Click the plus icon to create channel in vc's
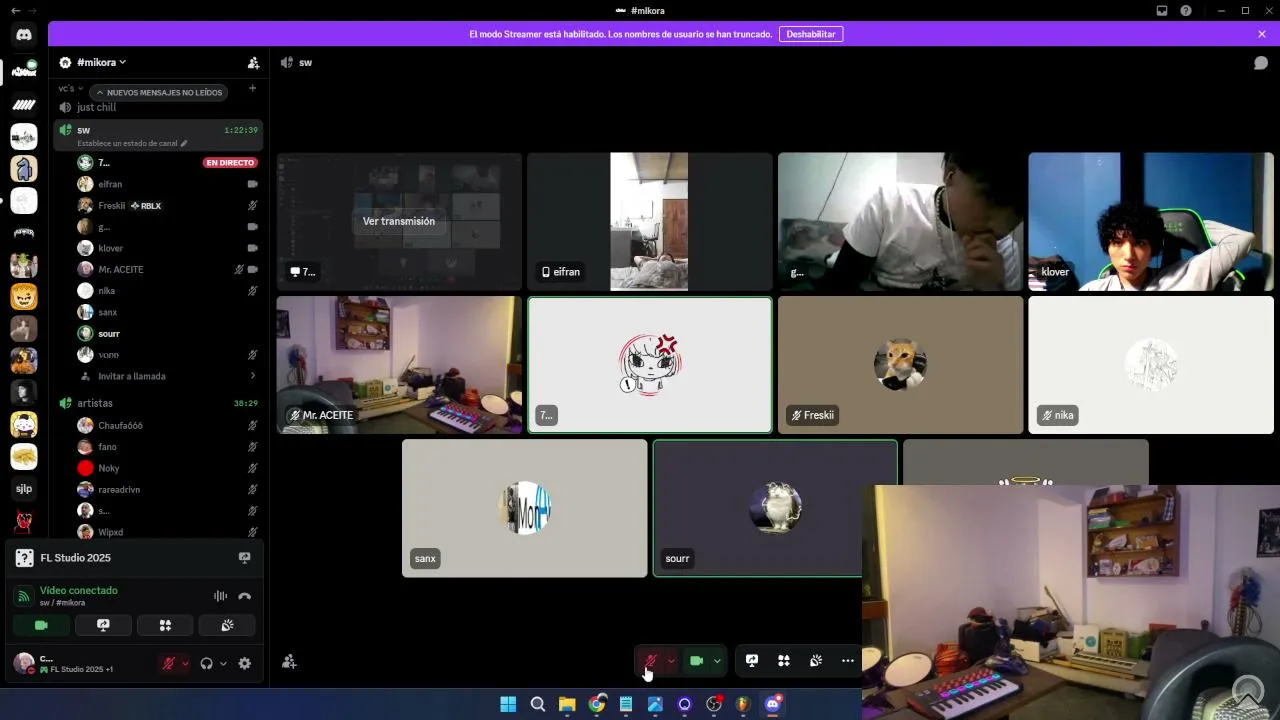Image resolution: width=1280 pixels, height=720 pixels. (x=252, y=88)
